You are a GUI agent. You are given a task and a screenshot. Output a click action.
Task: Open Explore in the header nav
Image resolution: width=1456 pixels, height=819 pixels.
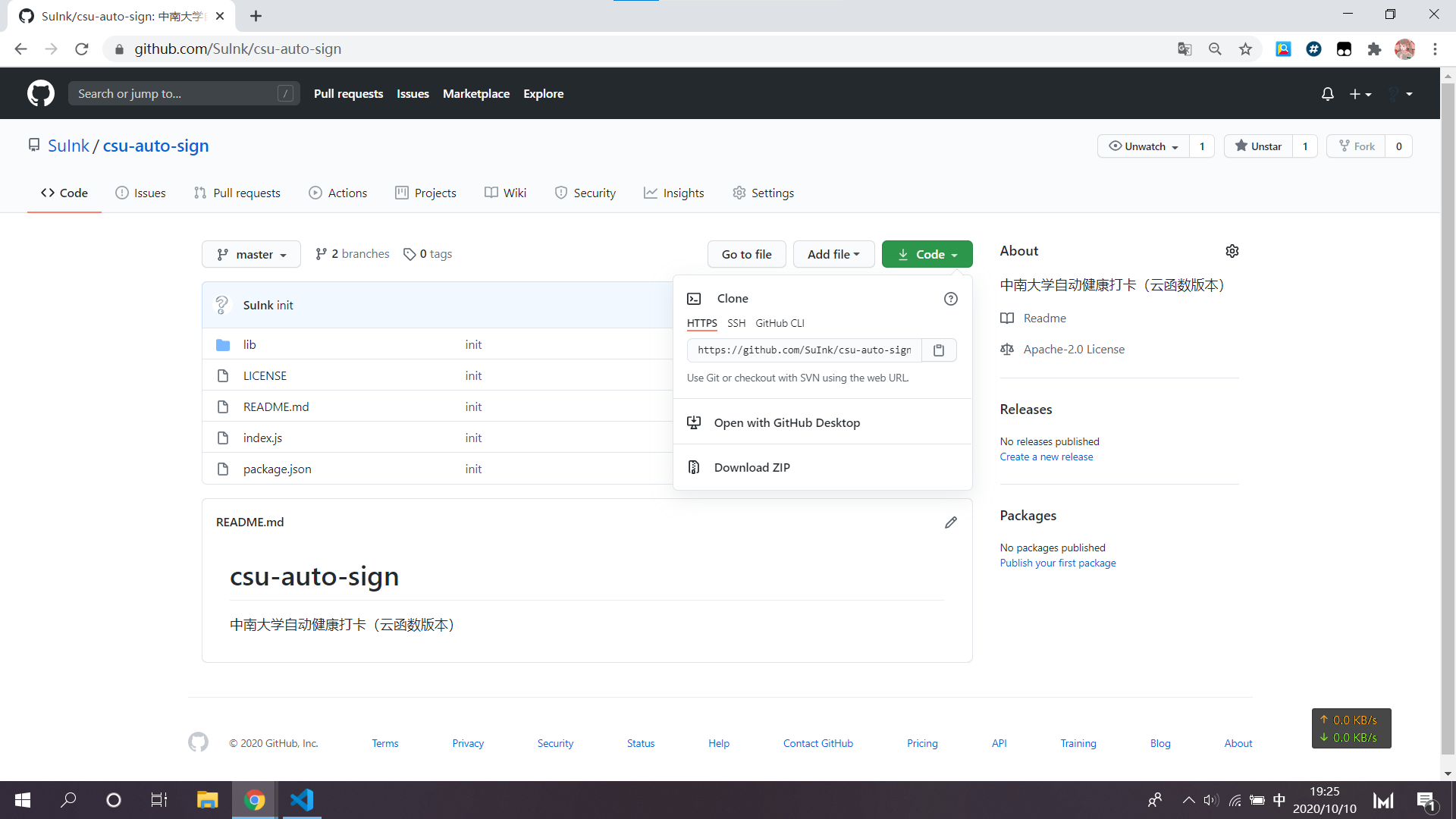(x=544, y=94)
